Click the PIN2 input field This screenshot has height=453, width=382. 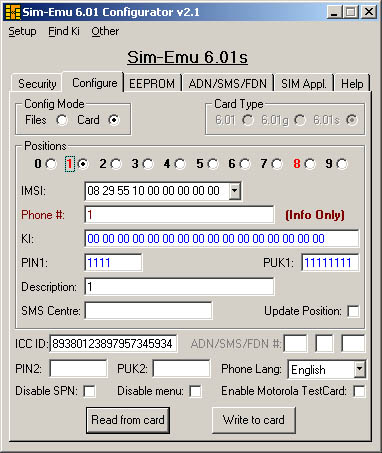click(78, 369)
